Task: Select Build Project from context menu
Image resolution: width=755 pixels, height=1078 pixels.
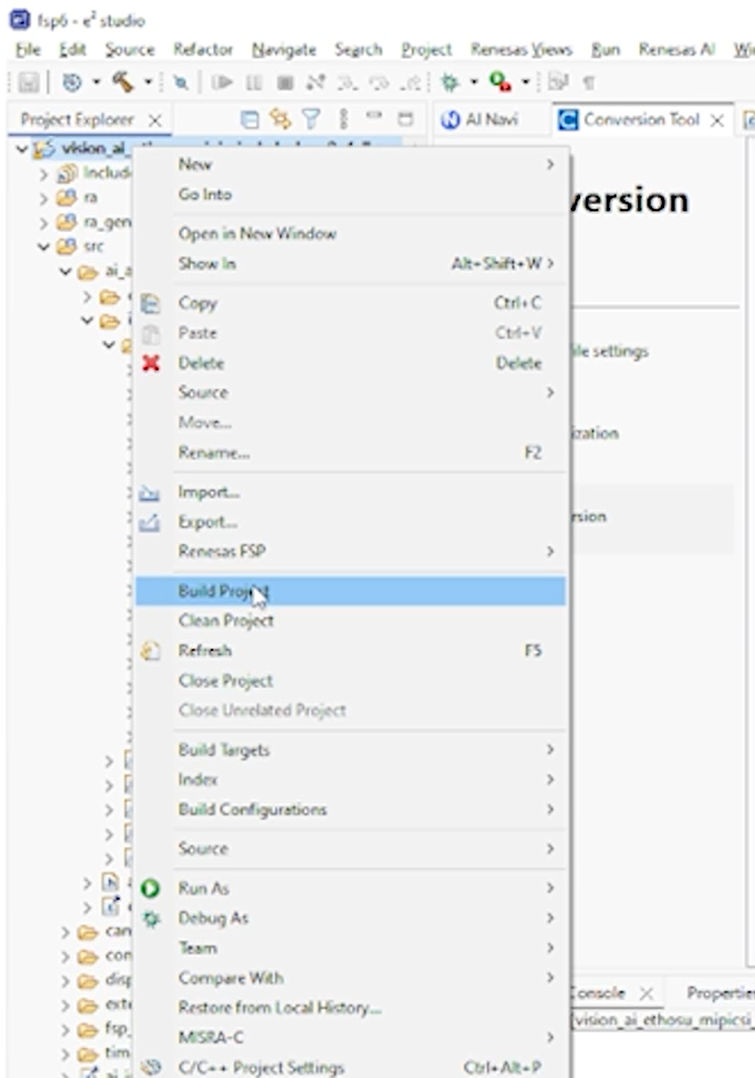Action: (x=223, y=591)
